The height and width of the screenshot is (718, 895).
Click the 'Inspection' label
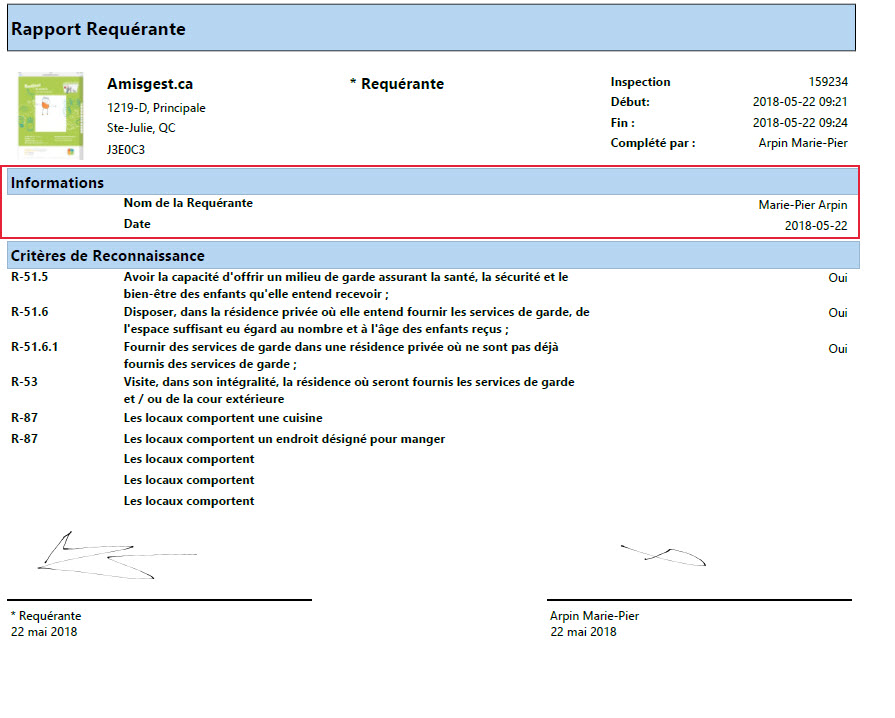pyautogui.click(x=640, y=82)
